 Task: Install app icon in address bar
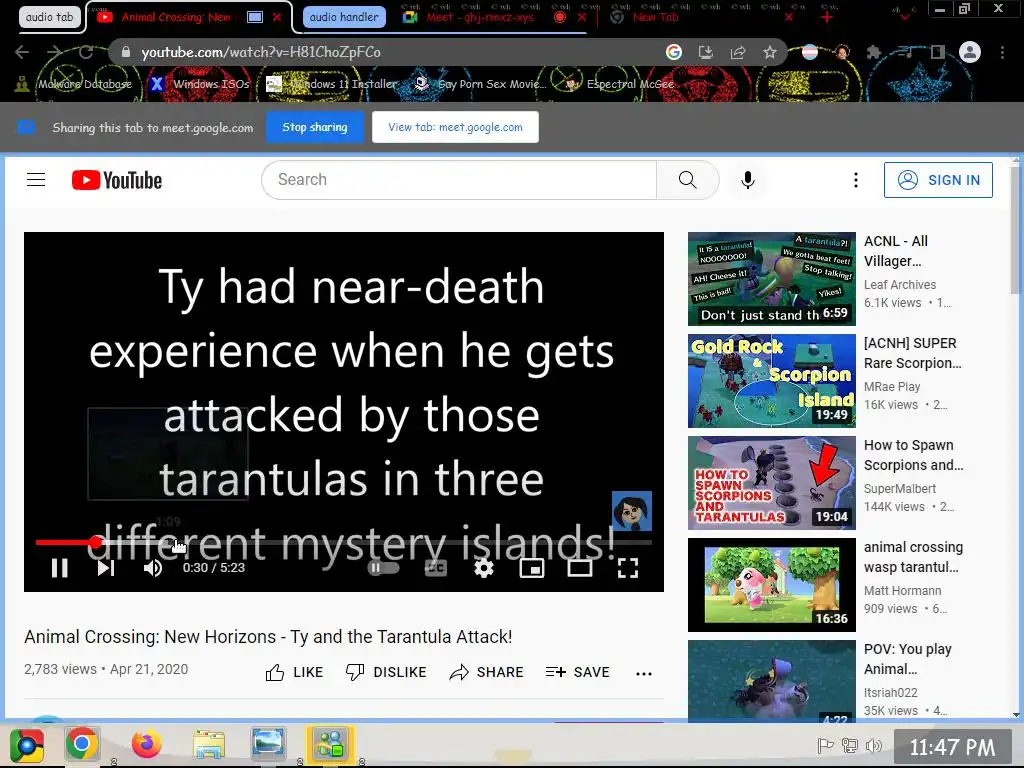(x=706, y=52)
